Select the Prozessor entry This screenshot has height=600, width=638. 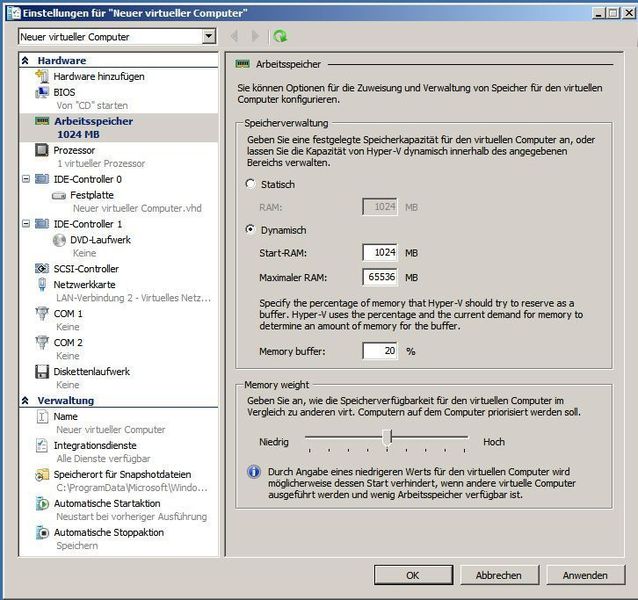pos(74,150)
